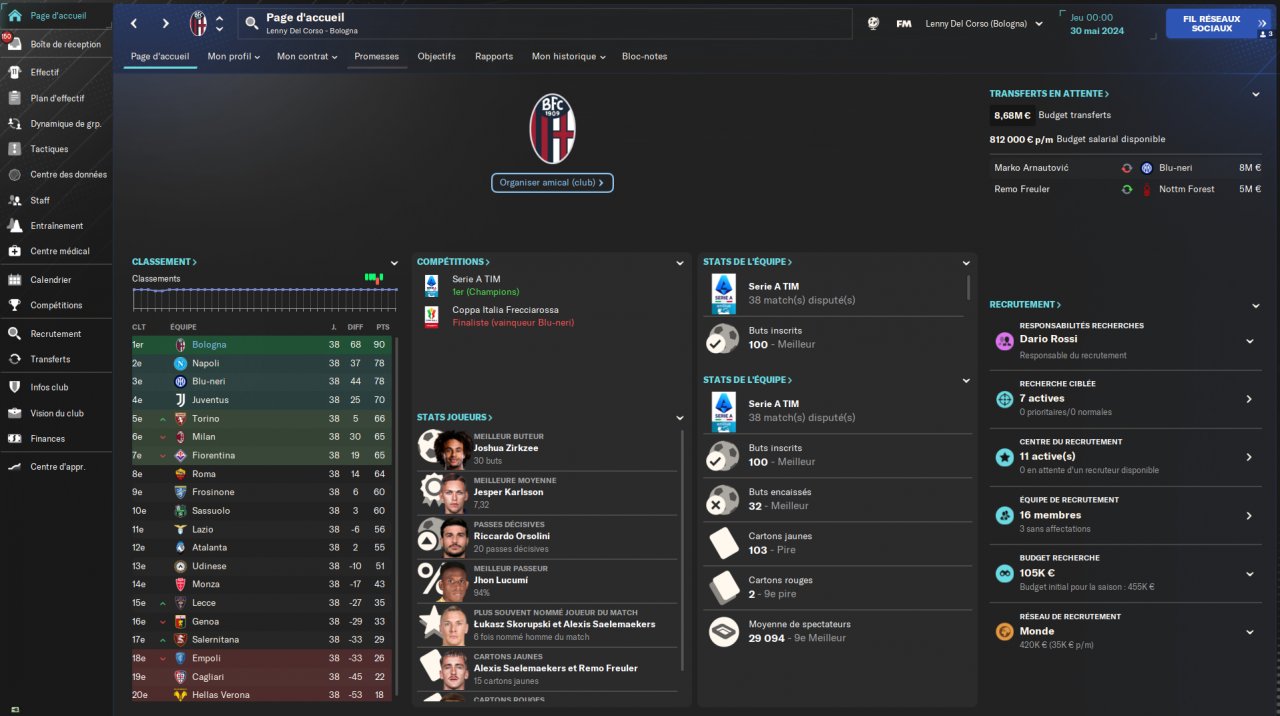The image size is (1280, 716).
Task: Expand Dario Rossi recruitment responsibilities
Action: click(1249, 341)
